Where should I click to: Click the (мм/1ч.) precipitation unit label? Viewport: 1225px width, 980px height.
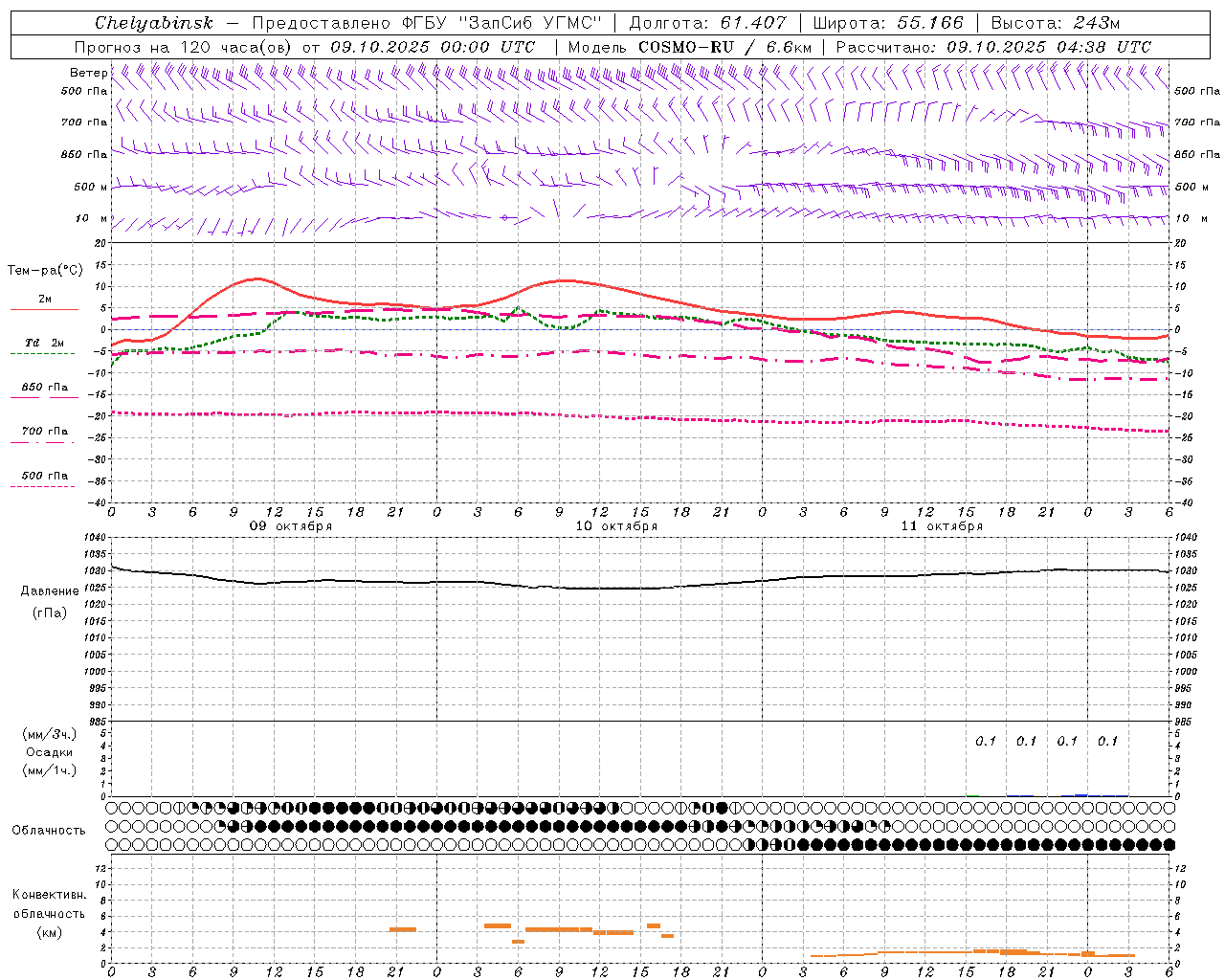(50, 770)
